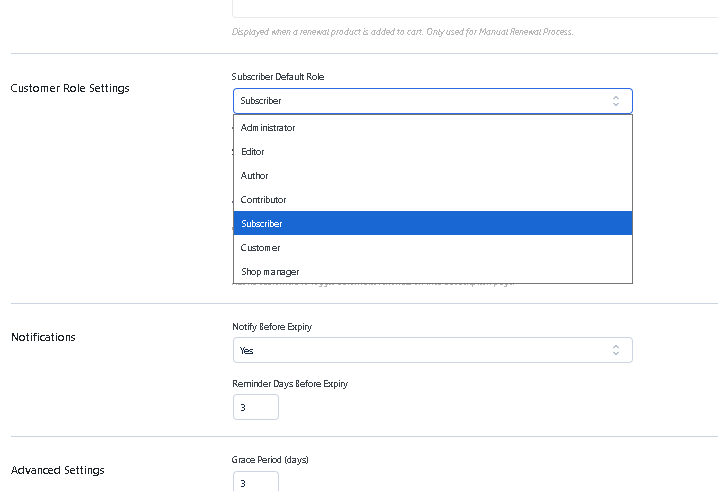
Task: Open the Notify Before Expiry dropdown
Action: [x=432, y=350]
